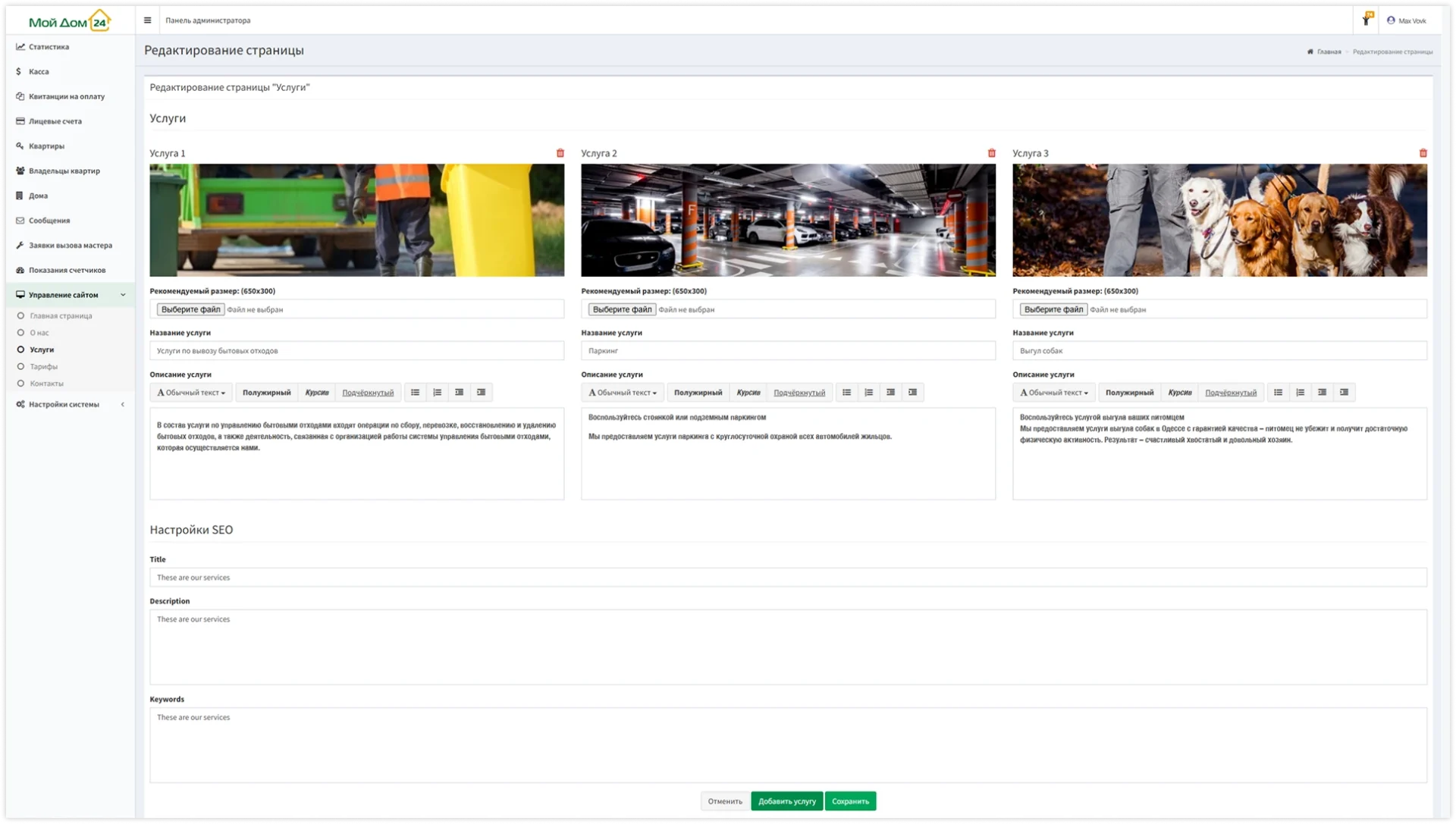This screenshot has width=1456, height=824.
Task: Increase indent in Услуга 2 editor
Action: pyautogui.click(x=912, y=393)
